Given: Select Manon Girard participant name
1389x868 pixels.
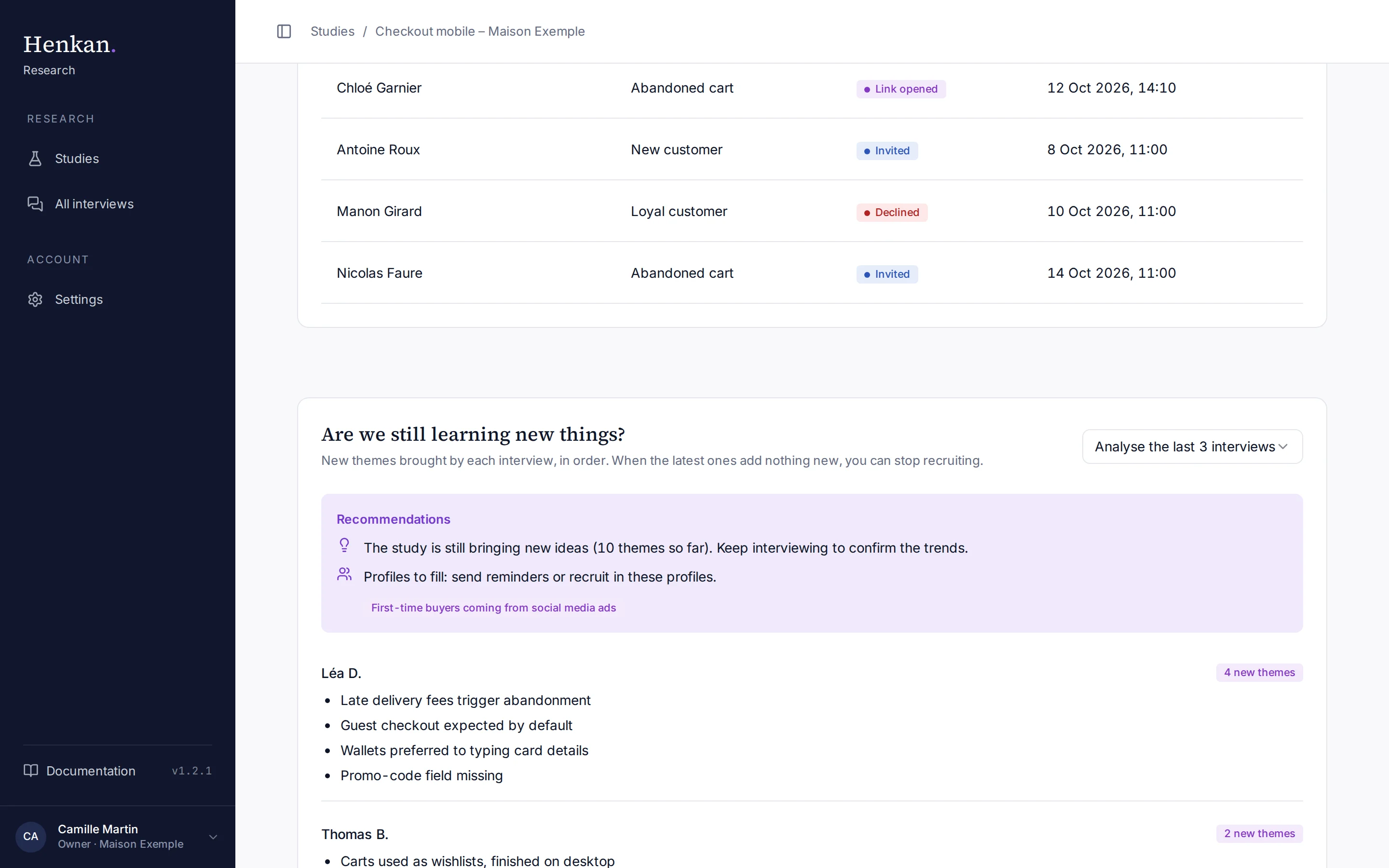Looking at the screenshot, I should (380, 211).
